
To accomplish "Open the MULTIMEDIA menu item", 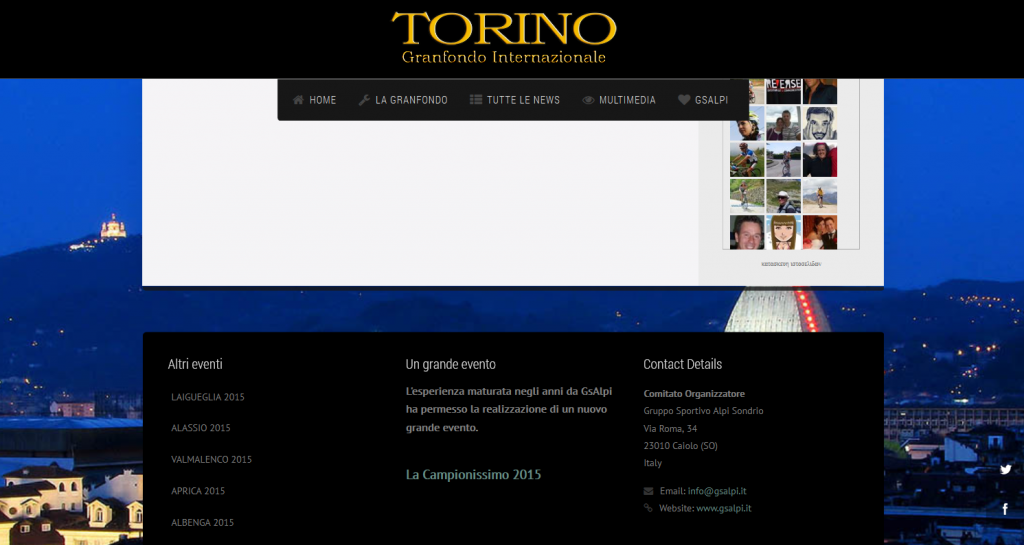I will [x=627, y=100].
